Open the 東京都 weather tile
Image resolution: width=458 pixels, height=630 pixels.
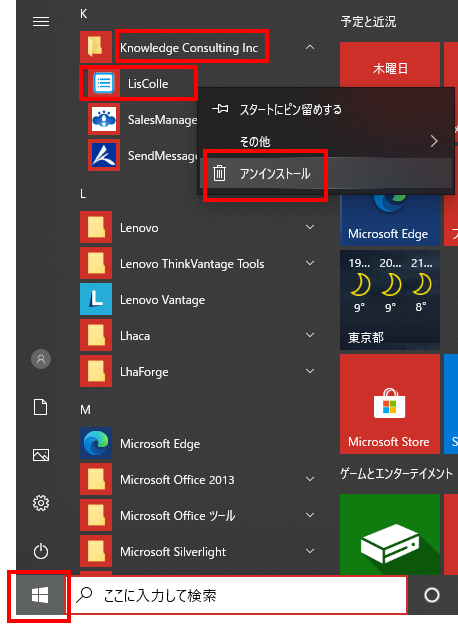[x=390, y=300]
